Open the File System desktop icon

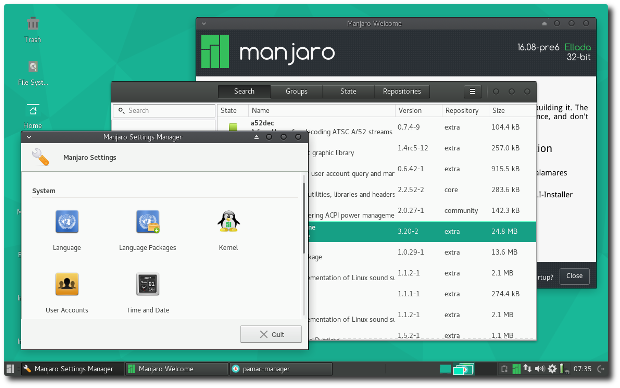click(x=33, y=66)
